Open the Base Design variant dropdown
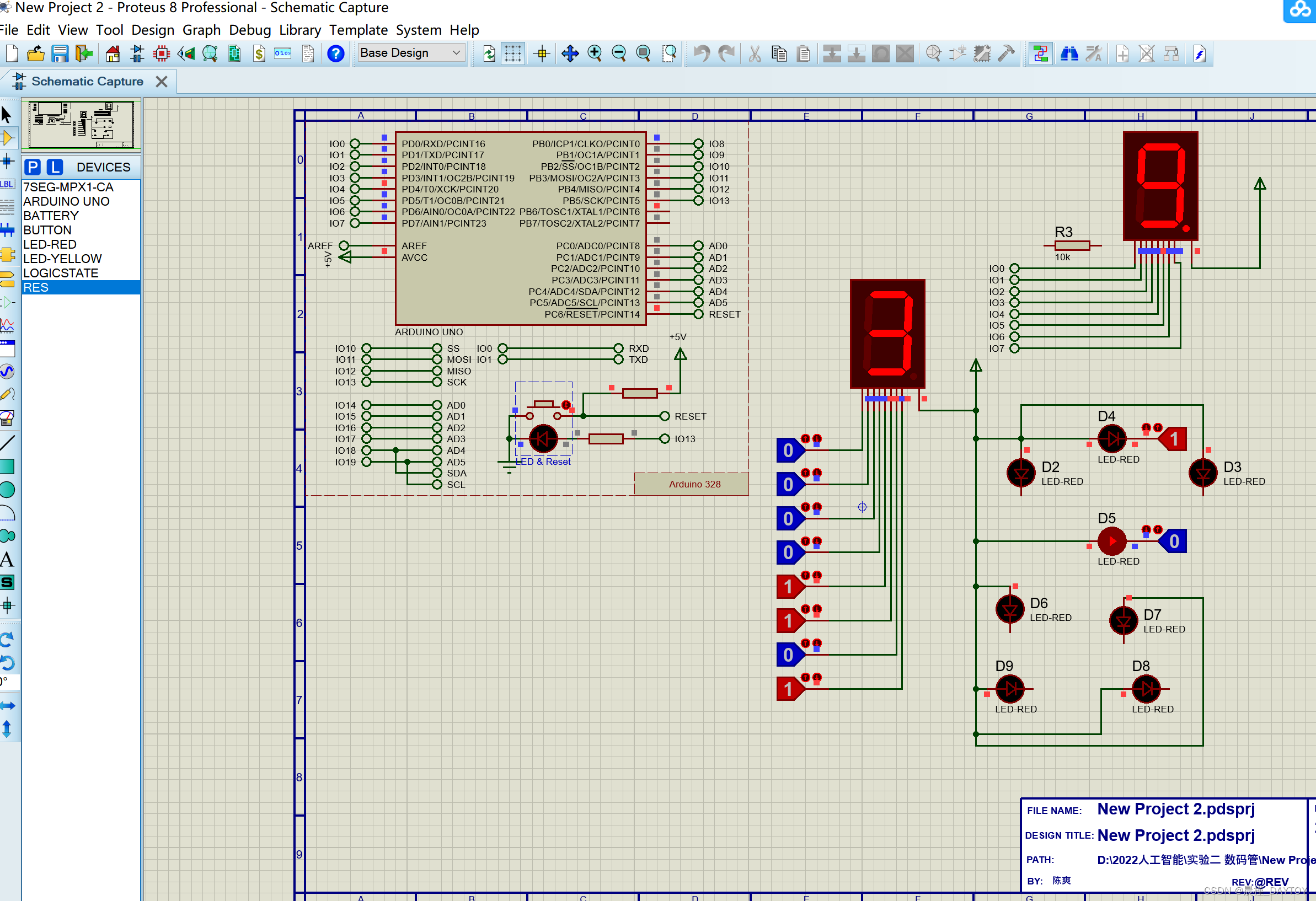Image resolution: width=1316 pixels, height=901 pixels. pos(410,52)
